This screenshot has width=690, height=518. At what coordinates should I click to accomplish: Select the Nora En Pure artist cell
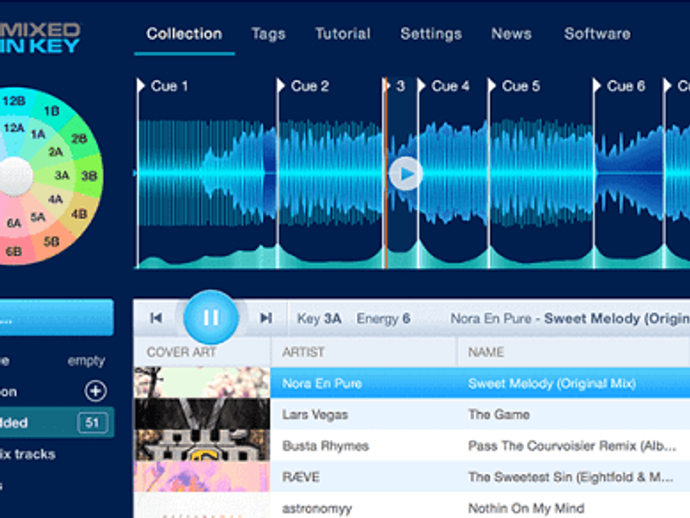click(x=322, y=383)
